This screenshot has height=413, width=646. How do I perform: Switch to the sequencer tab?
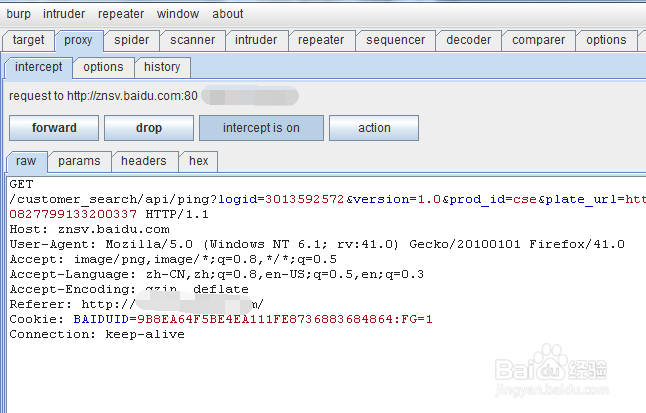click(395, 40)
